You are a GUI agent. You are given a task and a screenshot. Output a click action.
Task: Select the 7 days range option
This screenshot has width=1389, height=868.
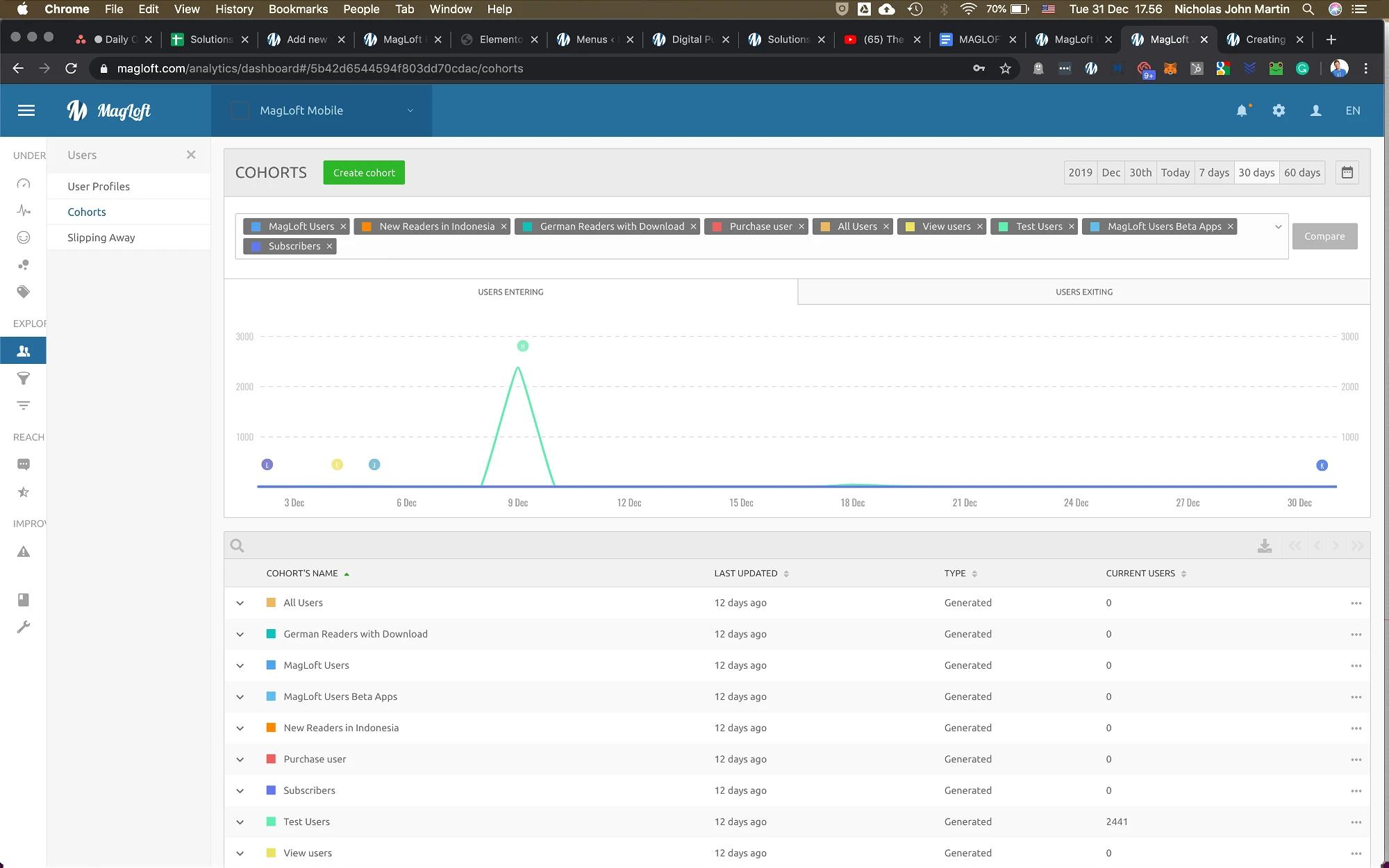(1213, 172)
